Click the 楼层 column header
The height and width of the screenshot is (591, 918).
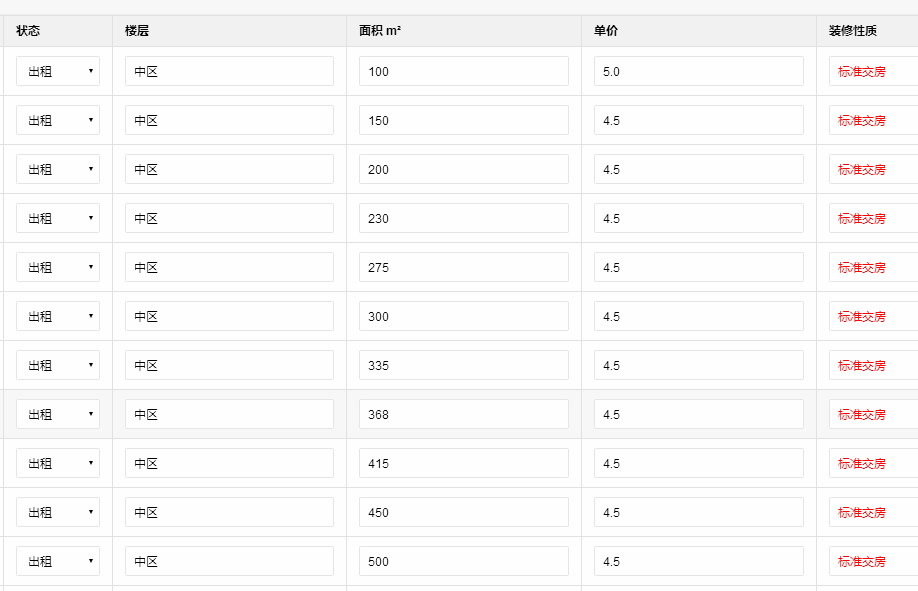pyautogui.click(x=137, y=31)
